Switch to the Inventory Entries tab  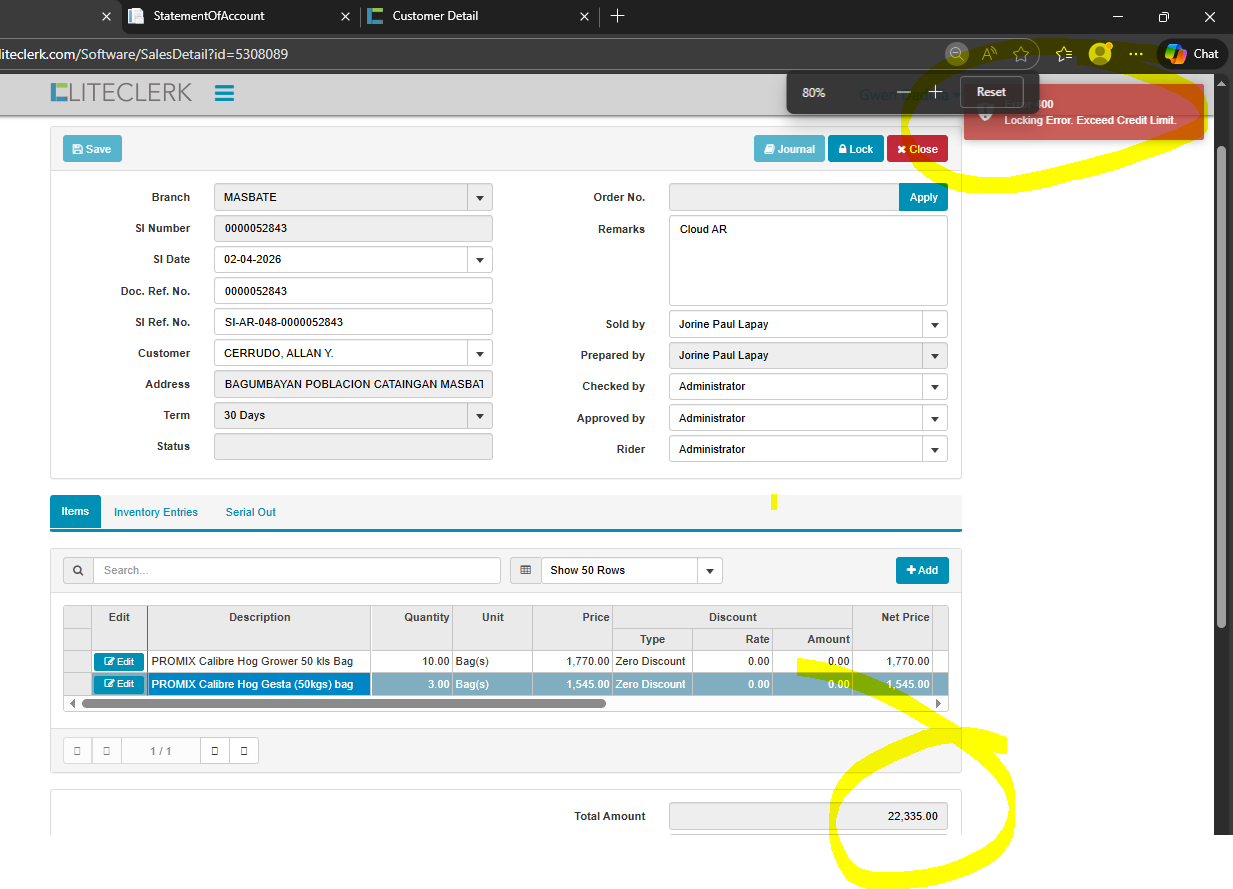click(x=156, y=512)
